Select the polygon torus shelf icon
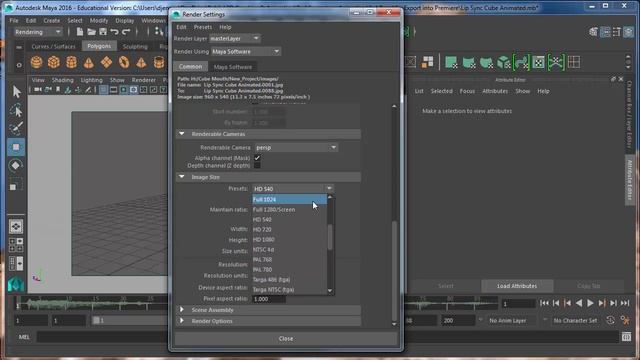 124,62
